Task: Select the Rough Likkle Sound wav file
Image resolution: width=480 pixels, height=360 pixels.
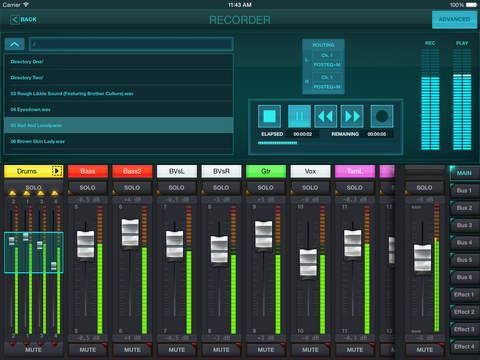Action: coord(118,94)
